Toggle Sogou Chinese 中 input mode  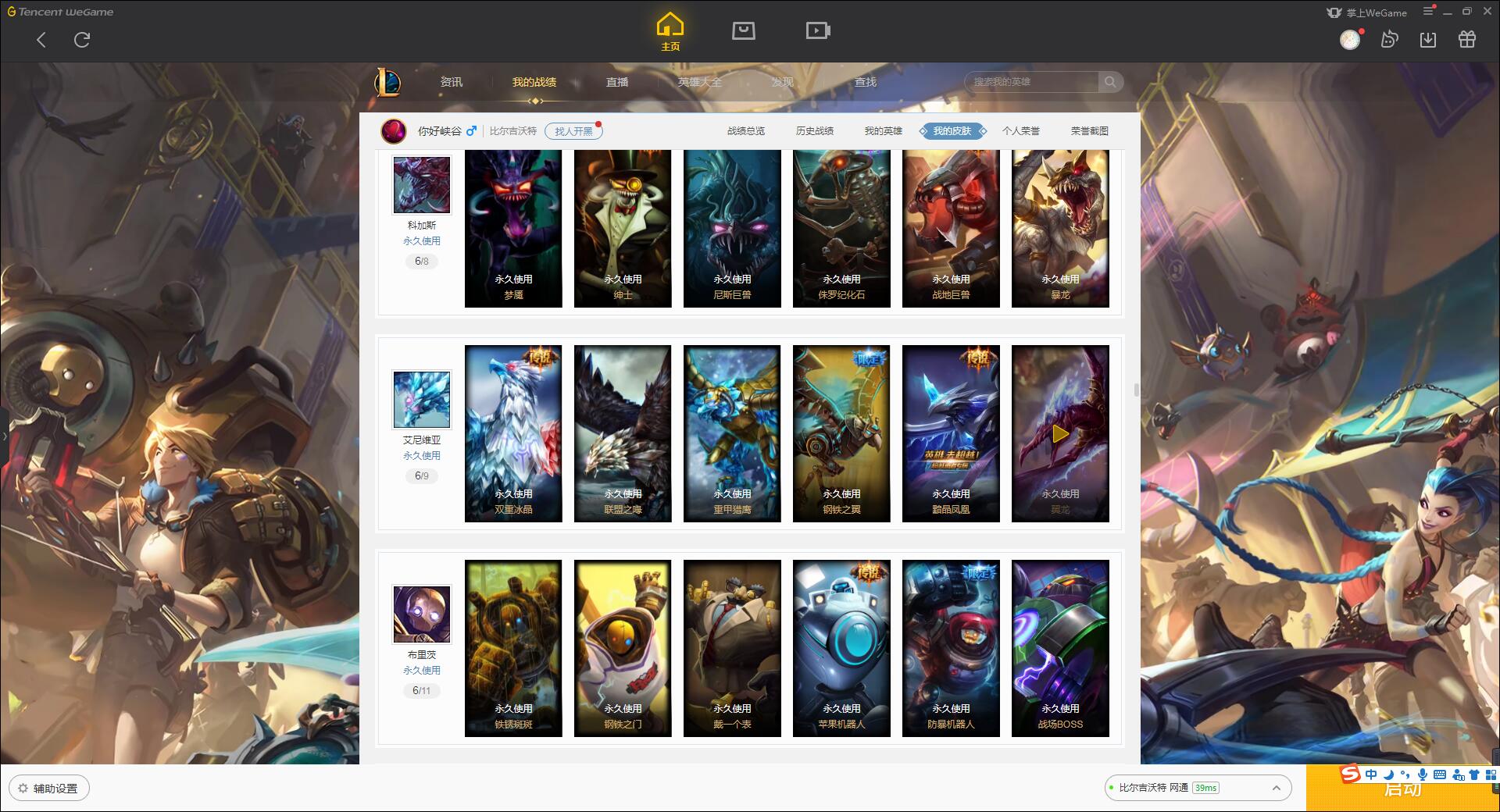(1371, 775)
